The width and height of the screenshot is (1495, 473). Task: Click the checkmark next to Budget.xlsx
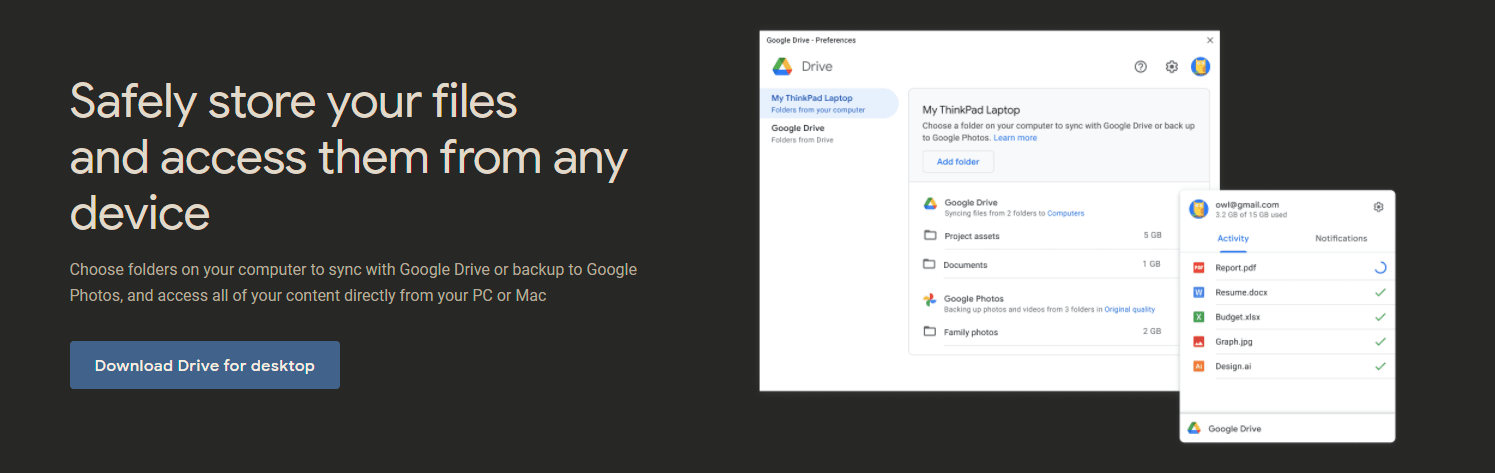click(1380, 317)
